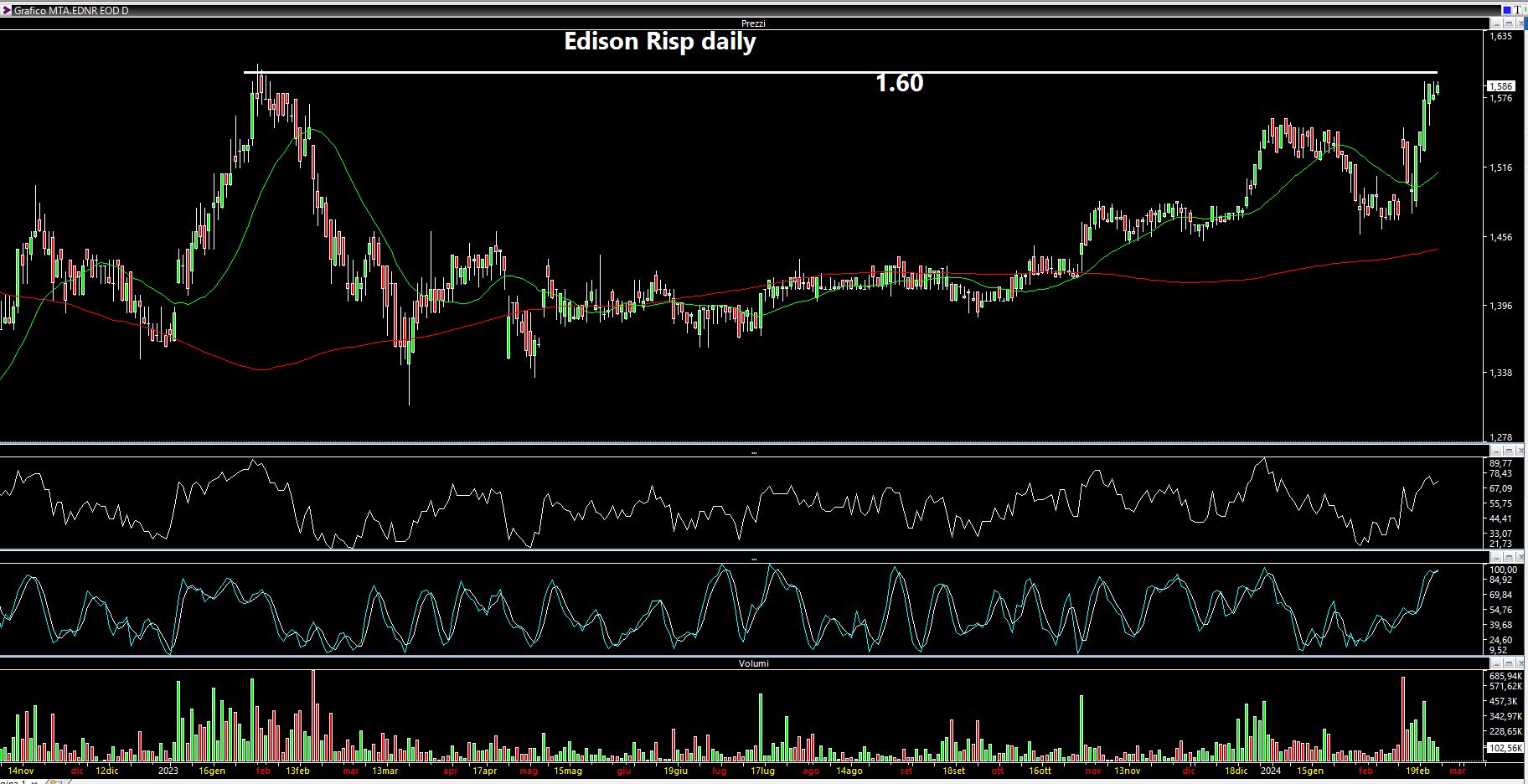
Task: Select the '1.60' resistance label annotation
Action: coord(899,83)
